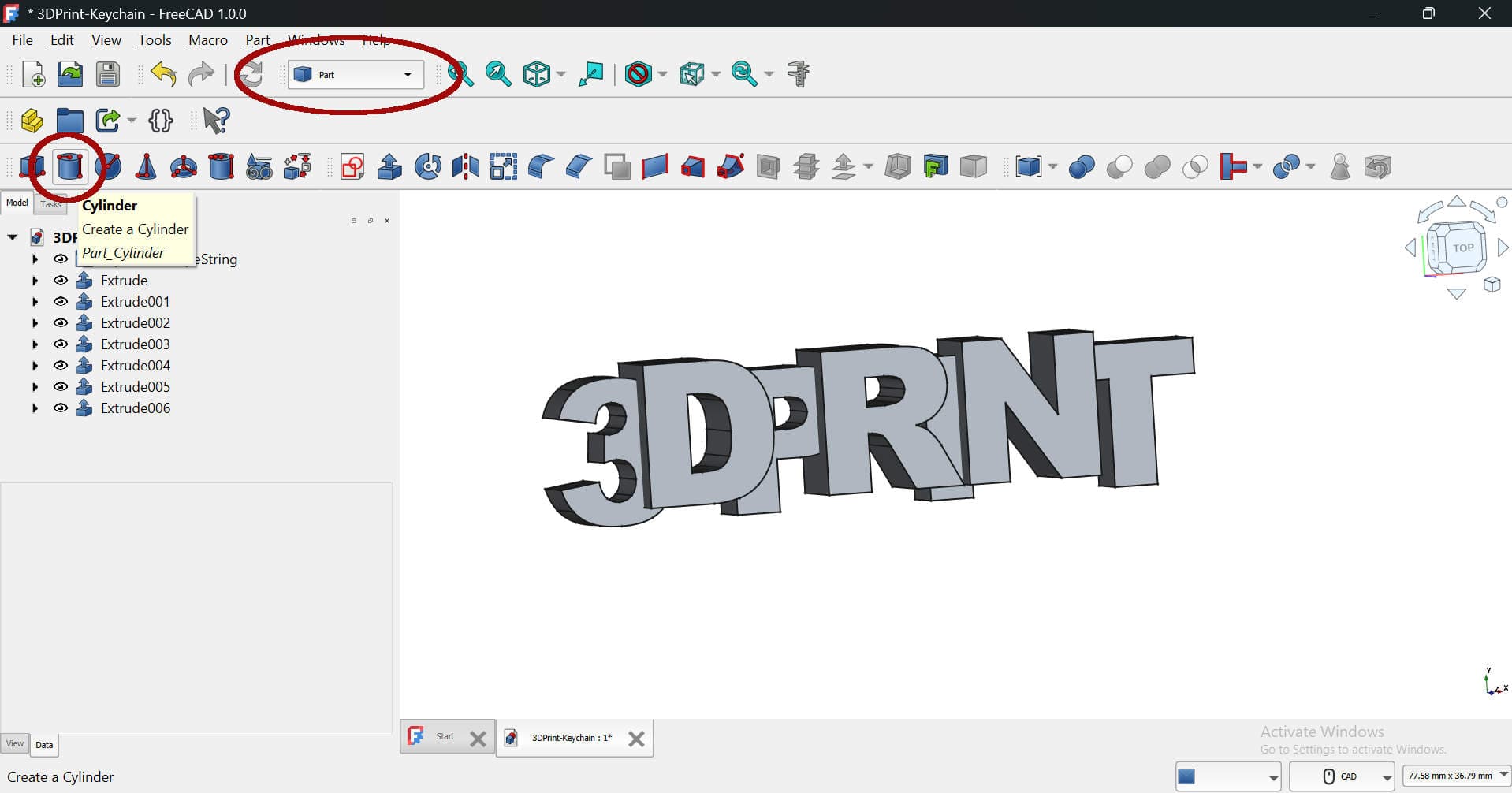Create a Torus primitive
Image resolution: width=1512 pixels, height=793 pixels.
184,167
